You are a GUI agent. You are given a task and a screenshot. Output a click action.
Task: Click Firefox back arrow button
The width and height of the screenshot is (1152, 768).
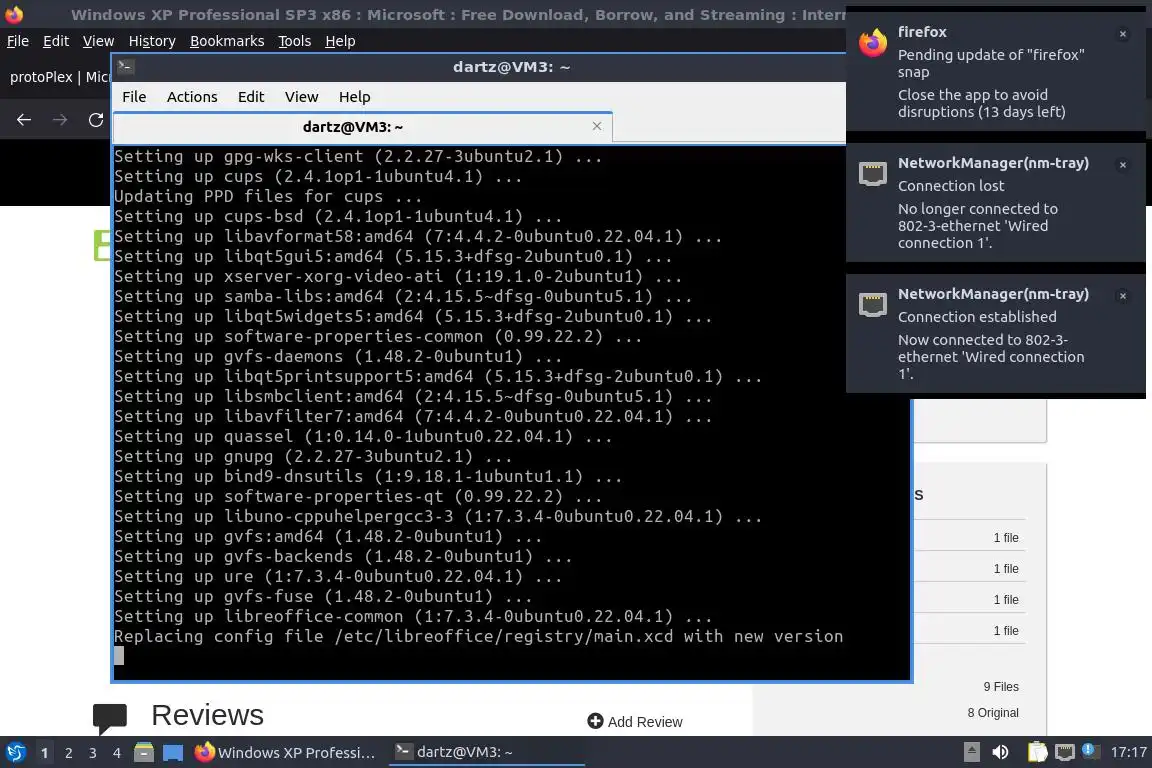pyautogui.click(x=24, y=120)
